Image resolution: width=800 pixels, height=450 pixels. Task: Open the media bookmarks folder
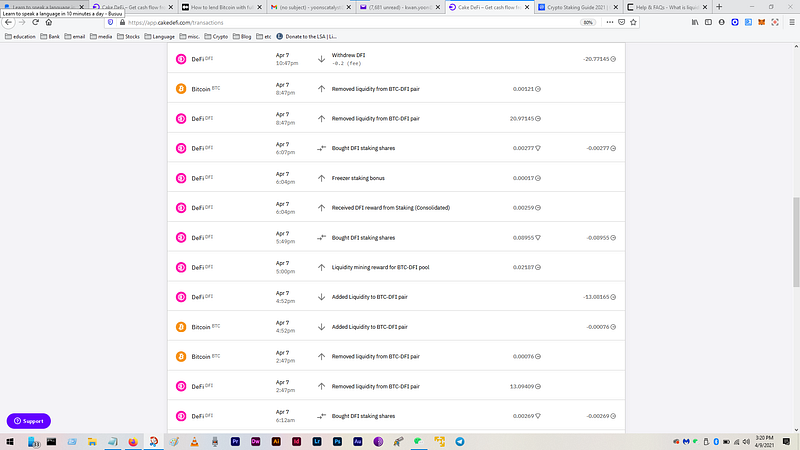click(101, 37)
